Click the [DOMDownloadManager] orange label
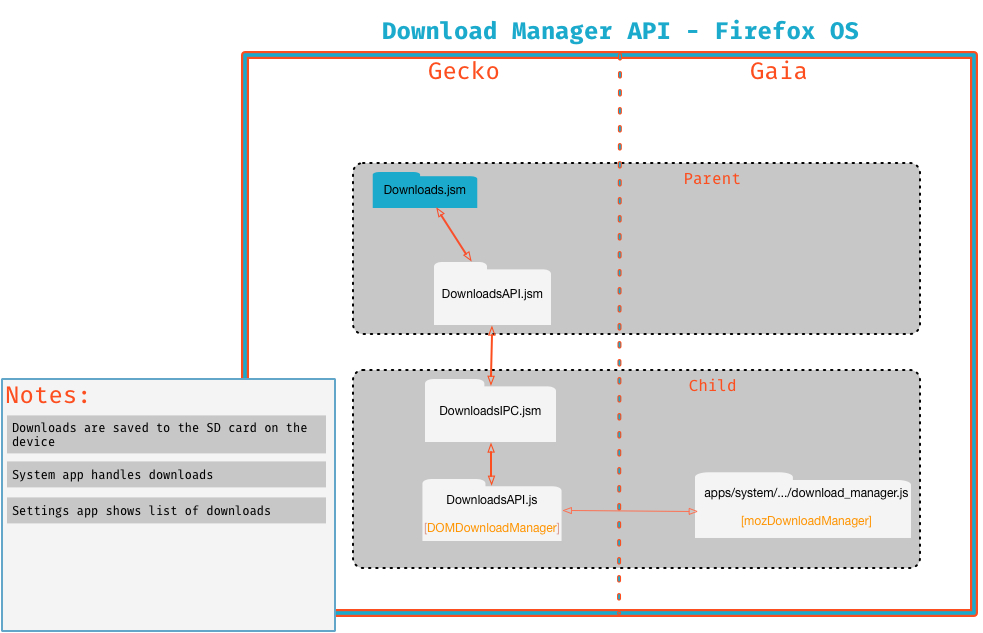983x633 pixels. [x=492, y=528]
